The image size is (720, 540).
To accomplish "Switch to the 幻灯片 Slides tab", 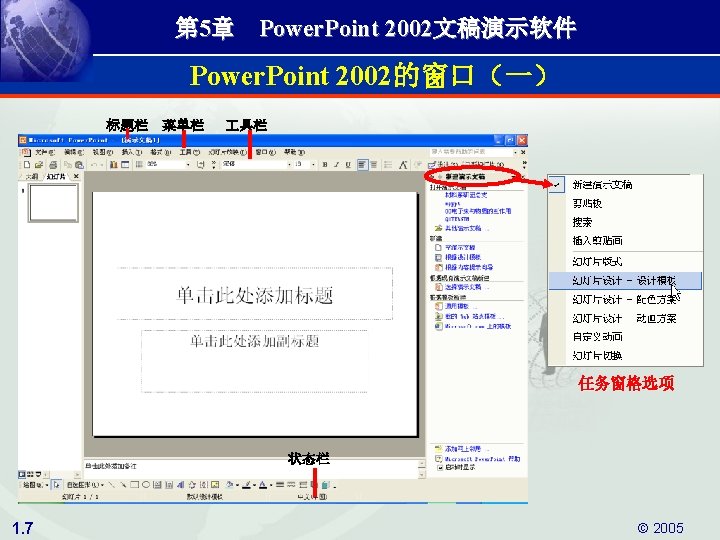I will point(56,176).
